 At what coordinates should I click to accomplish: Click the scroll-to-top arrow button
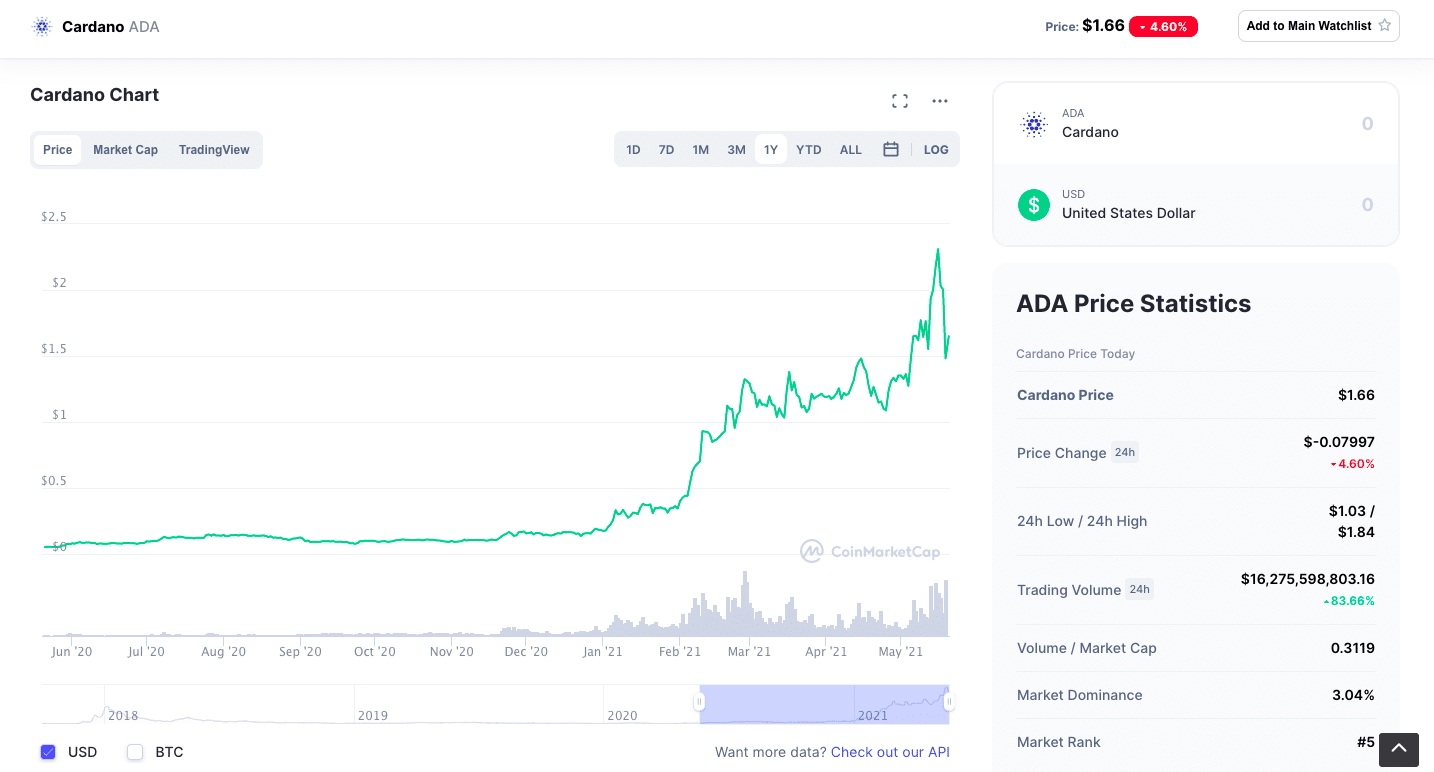point(1399,749)
